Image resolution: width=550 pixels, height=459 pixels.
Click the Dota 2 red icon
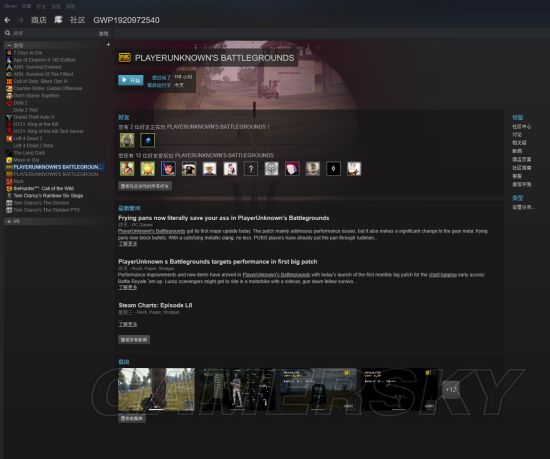tap(9, 103)
